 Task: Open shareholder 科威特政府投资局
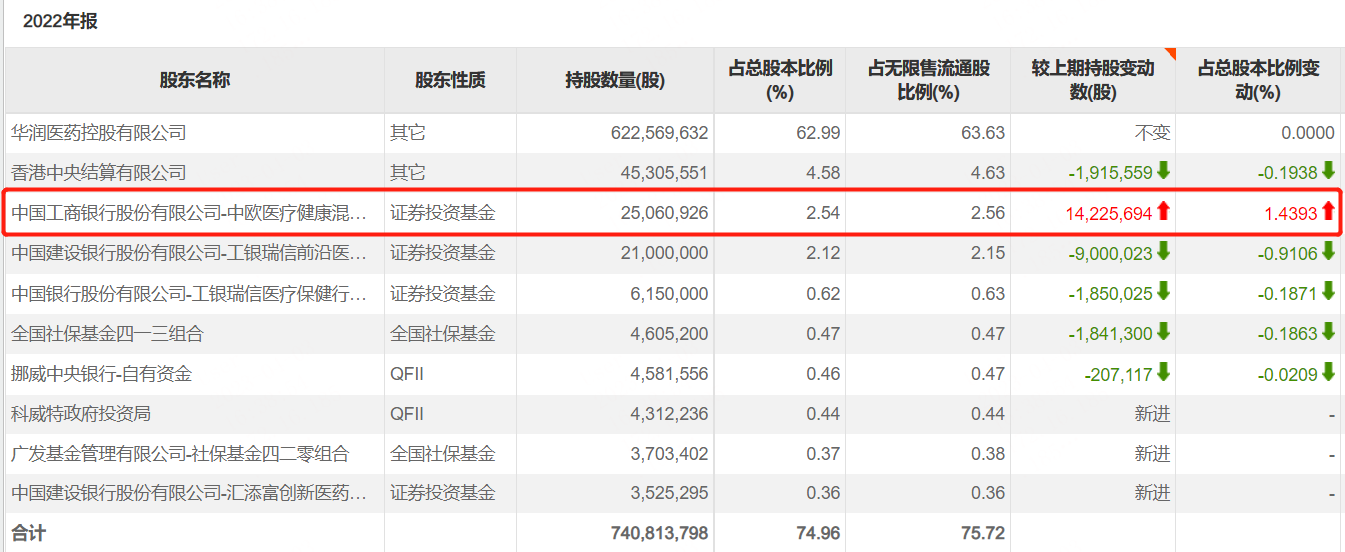point(81,413)
